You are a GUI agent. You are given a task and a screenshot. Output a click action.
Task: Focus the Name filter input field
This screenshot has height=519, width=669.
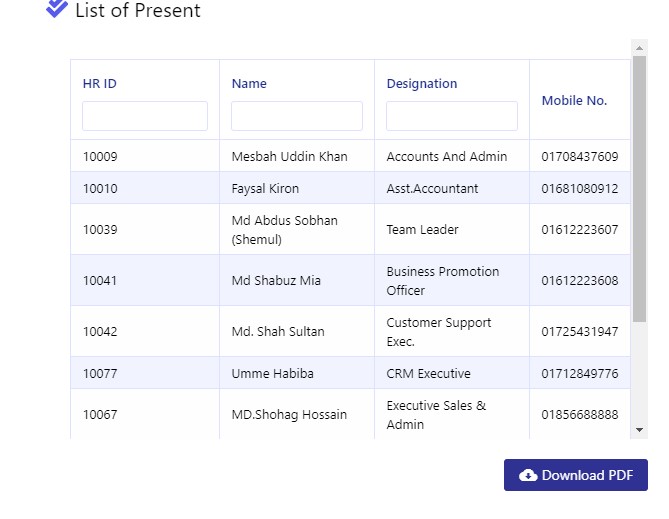click(297, 116)
